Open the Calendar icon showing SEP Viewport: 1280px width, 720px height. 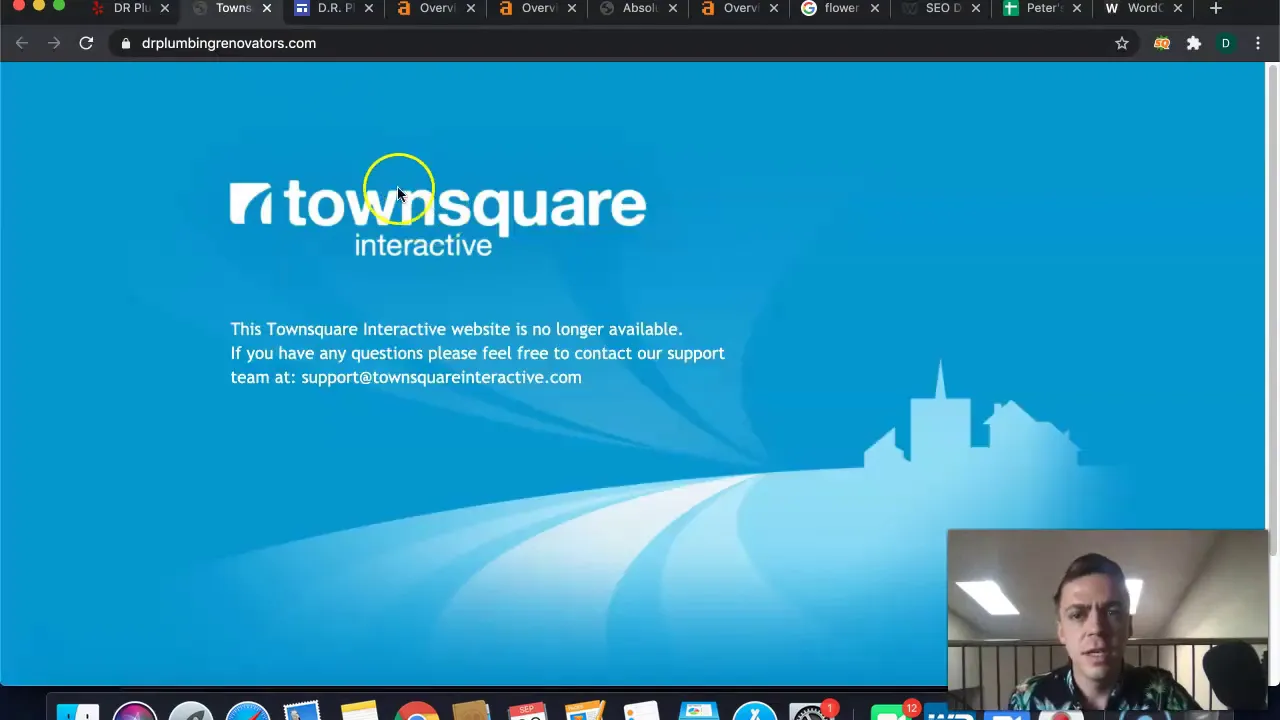528,711
